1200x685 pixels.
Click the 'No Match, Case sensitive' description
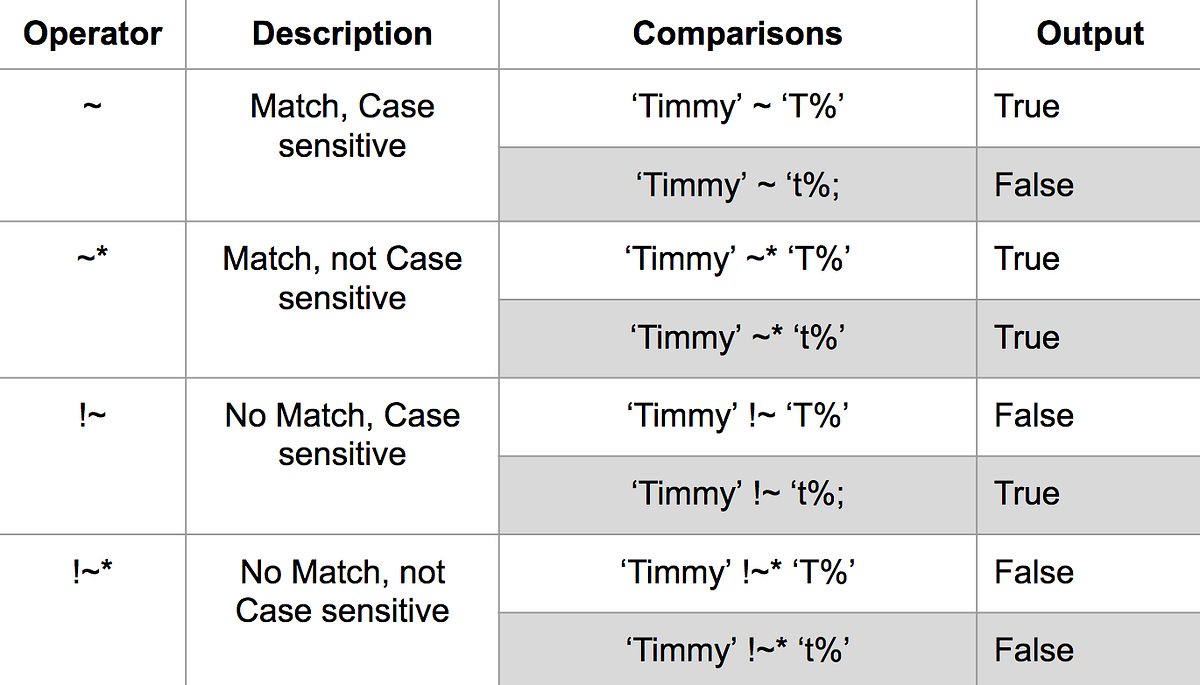click(x=342, y=434)
